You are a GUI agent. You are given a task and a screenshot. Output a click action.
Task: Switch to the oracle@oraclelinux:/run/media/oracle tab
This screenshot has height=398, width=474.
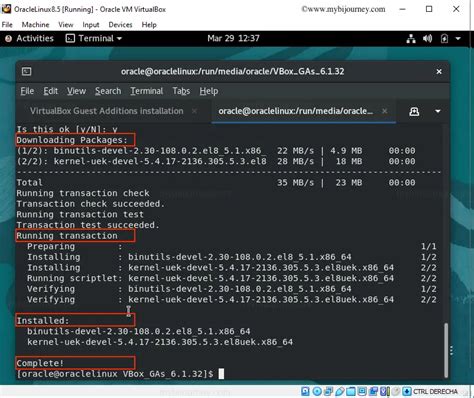click(295, 111)
